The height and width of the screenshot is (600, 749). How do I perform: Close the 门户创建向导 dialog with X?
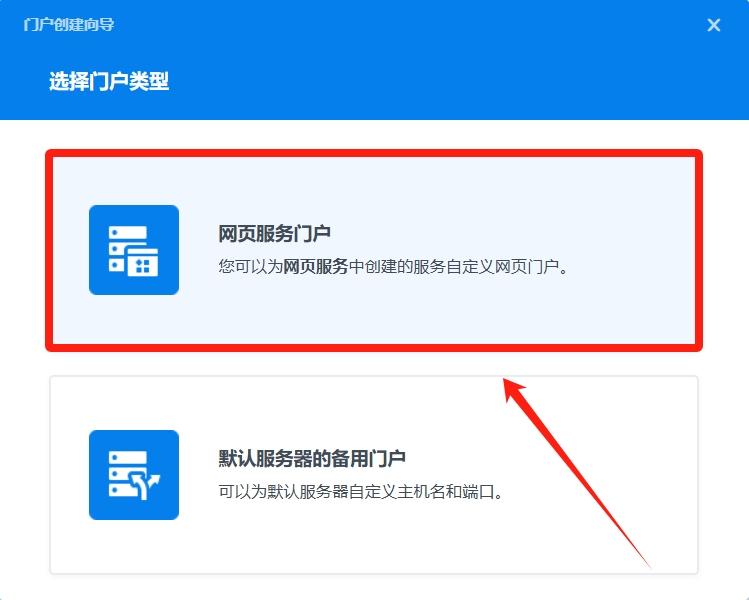pos(714,25)
